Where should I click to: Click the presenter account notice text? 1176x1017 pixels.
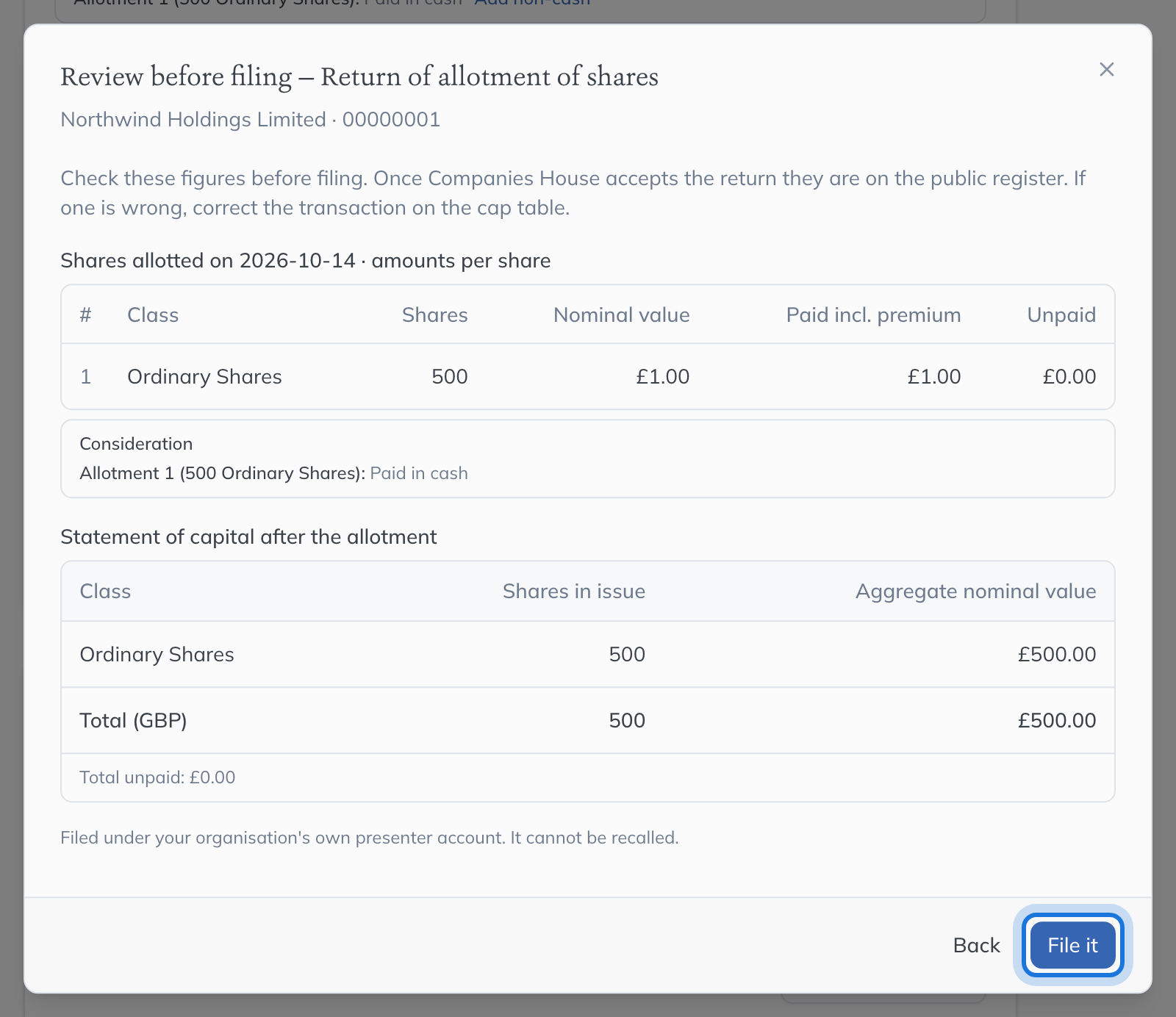369,838
